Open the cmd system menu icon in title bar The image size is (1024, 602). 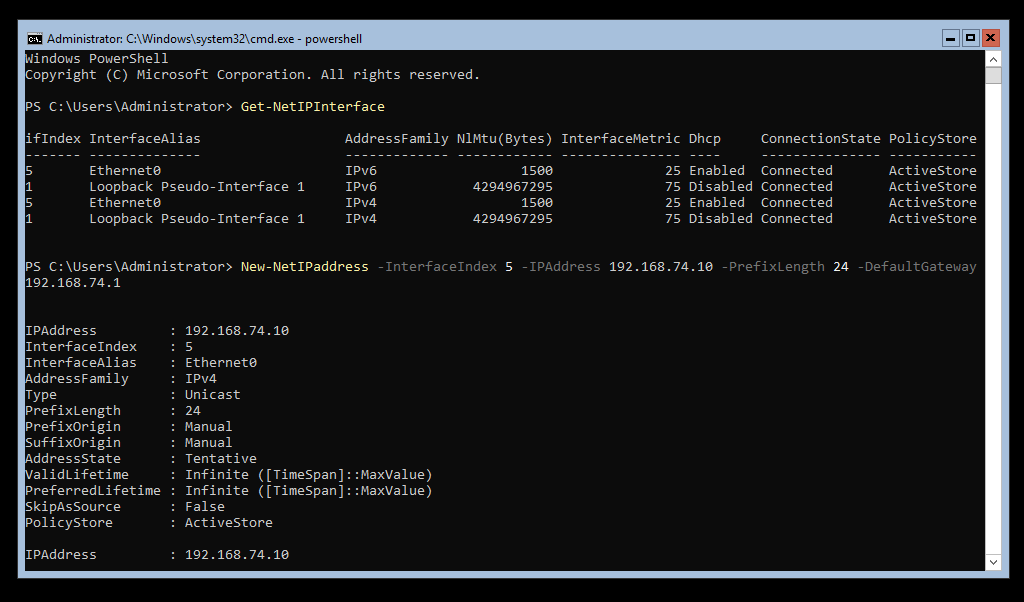pos(34,39)
